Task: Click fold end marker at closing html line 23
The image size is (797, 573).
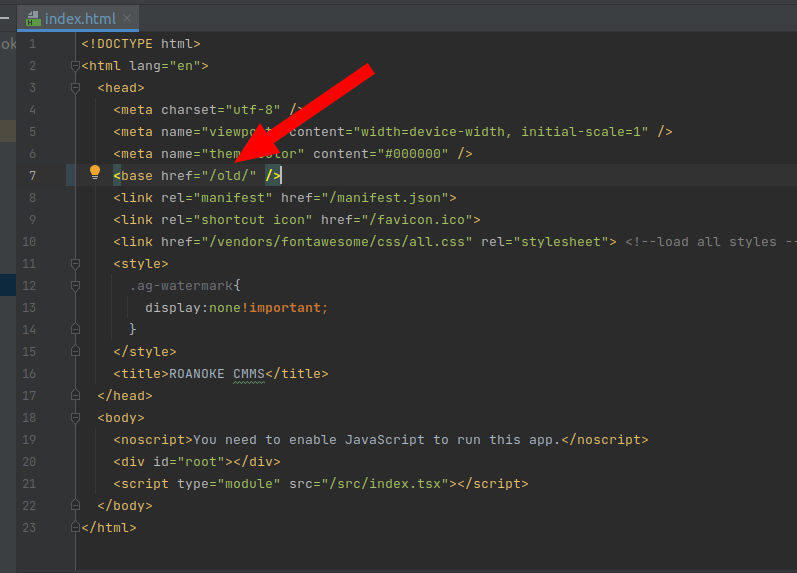Action: coord(75,527)
